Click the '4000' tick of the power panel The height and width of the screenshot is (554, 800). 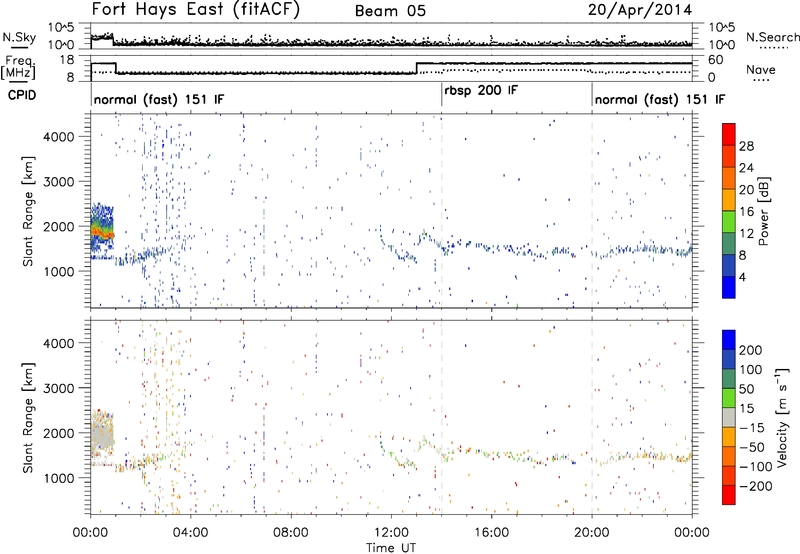59,137
